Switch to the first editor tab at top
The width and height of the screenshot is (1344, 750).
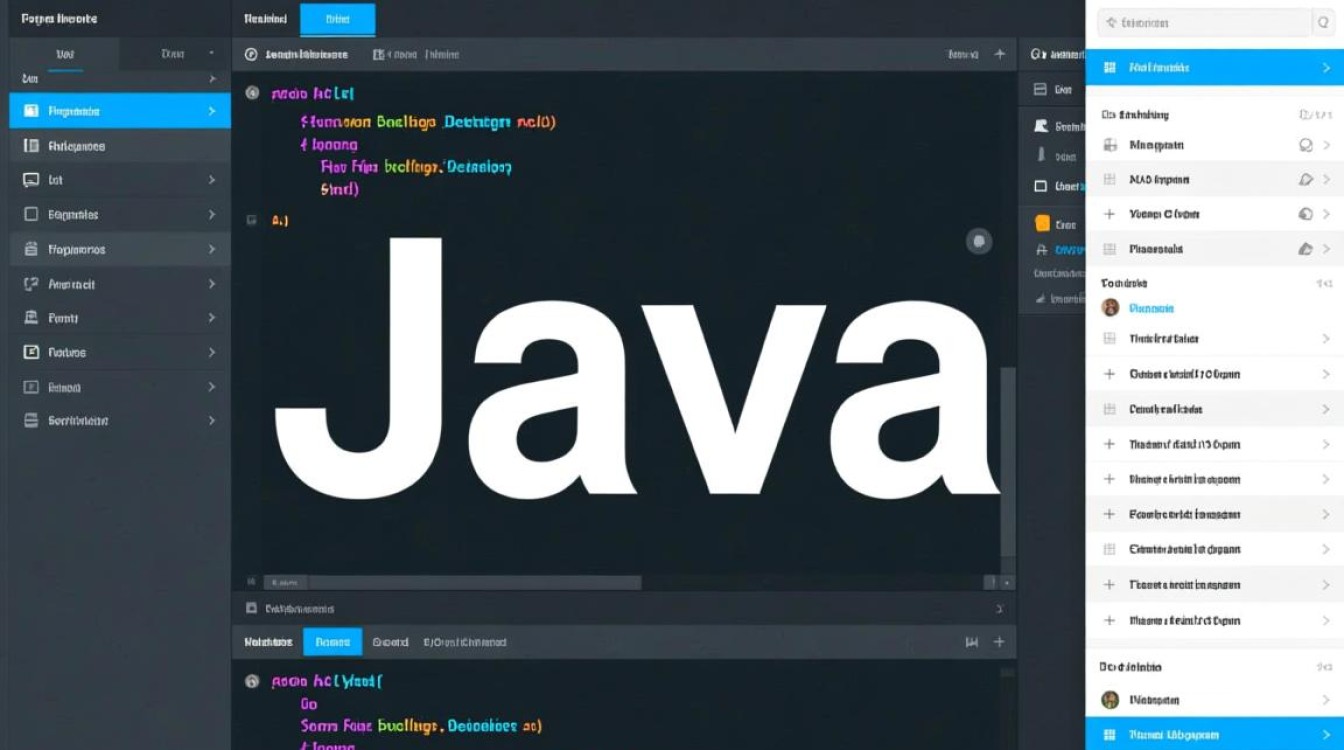(x=264, y=18)
